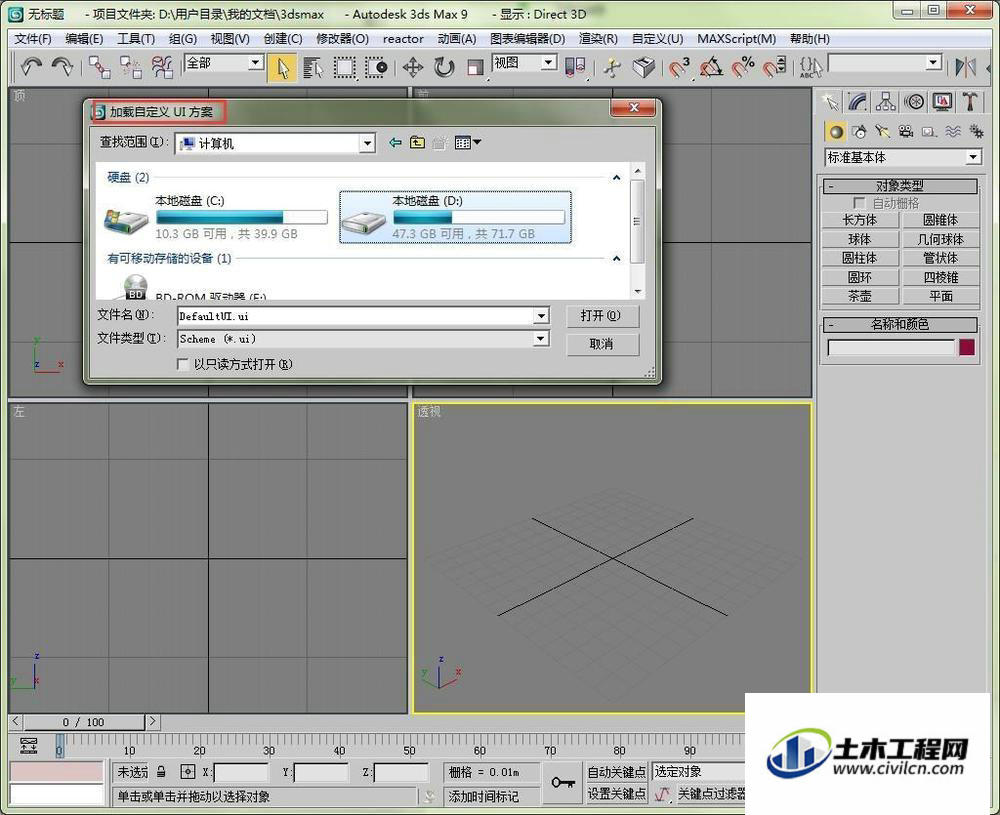
Task: Open the 自定义(U) menu
Action: pos(658,39)
